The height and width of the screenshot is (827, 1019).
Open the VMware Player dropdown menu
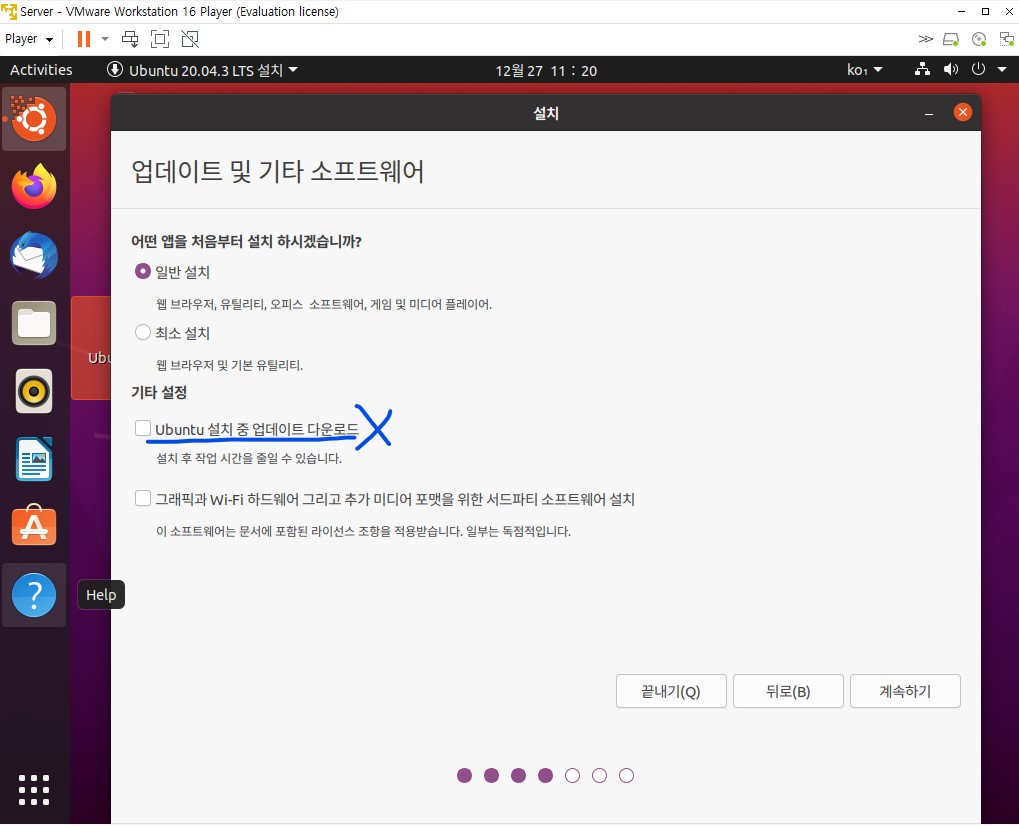29,39
